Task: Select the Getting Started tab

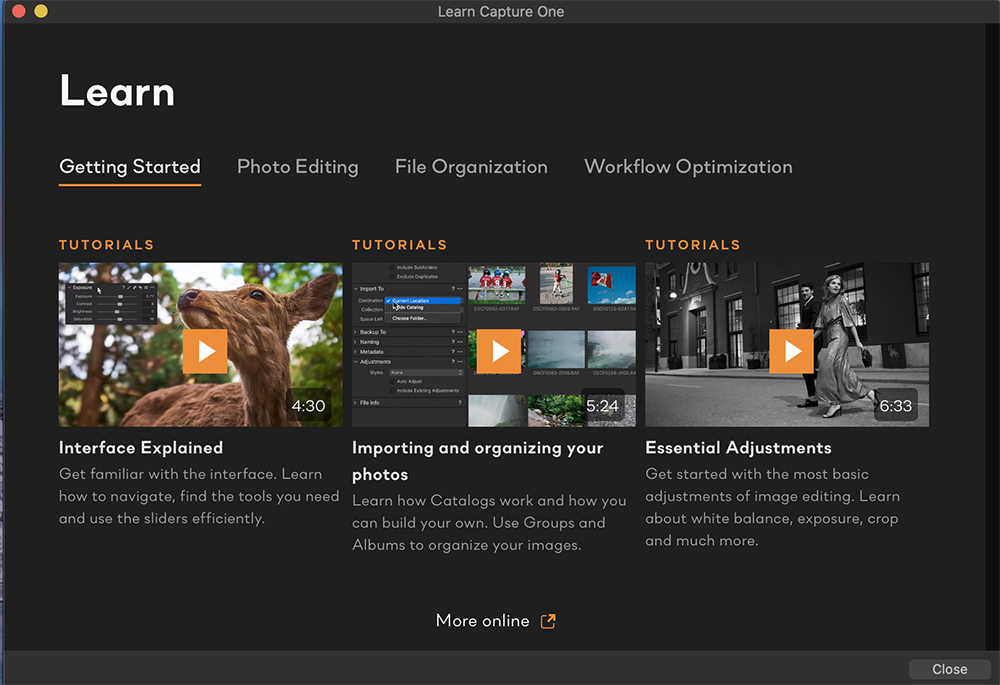Action: pos(130,167)
